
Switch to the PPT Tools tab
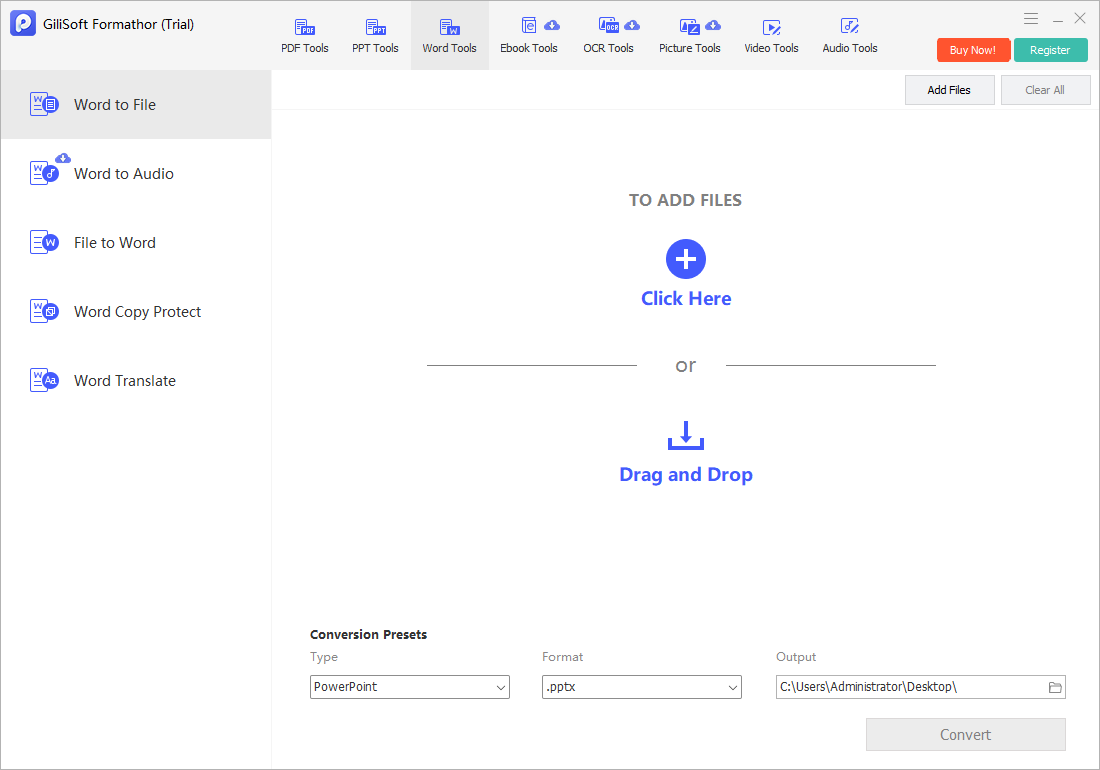pyautogui.click(x=375, y=36)
